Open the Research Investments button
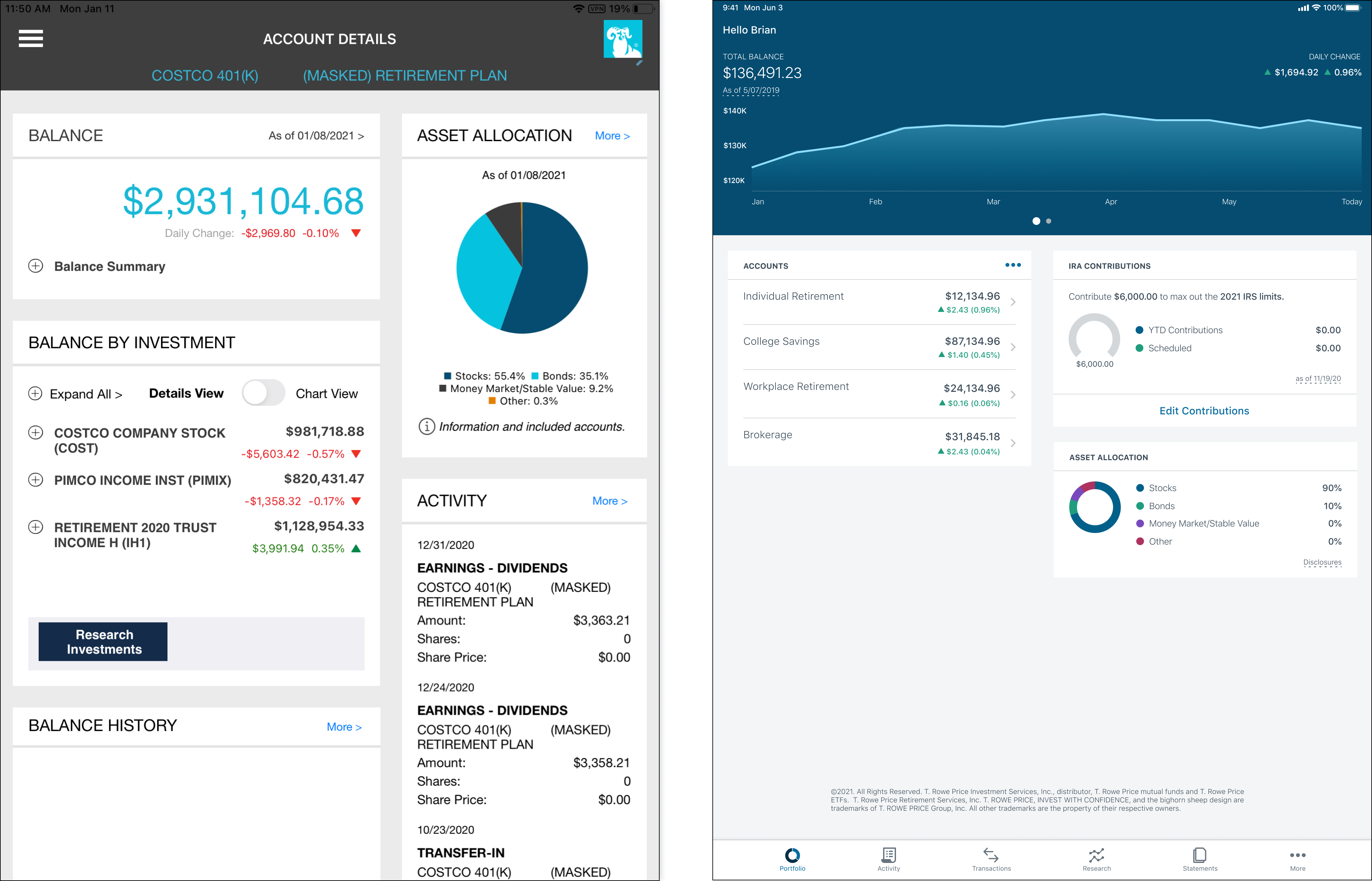The width and height of the screenshot is (1372, 881). coord(103,642)
